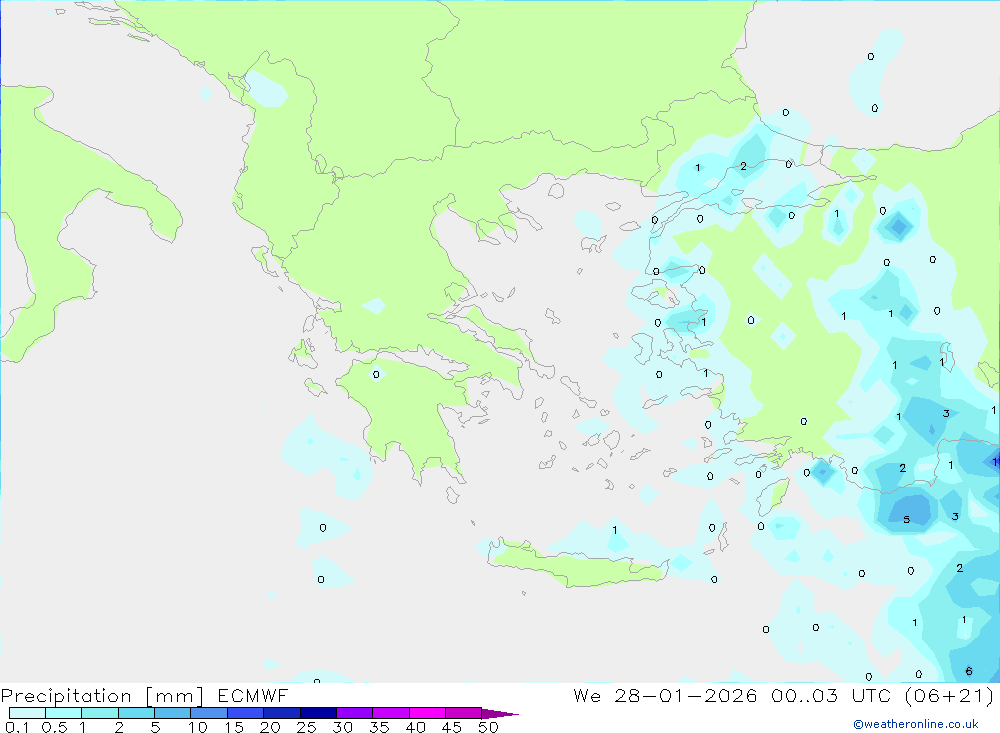Click the "1" value north of Crete

(615, 529)
